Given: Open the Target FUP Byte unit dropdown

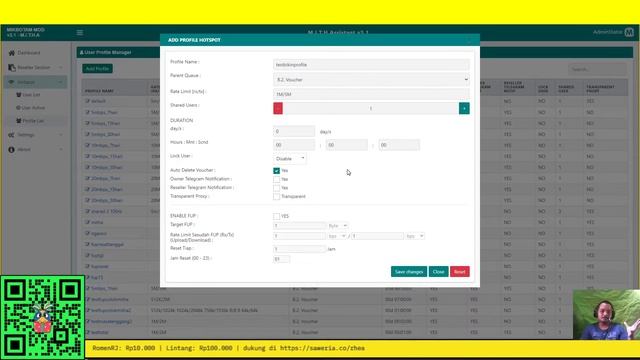Looking at the screenshot, I should coord(338,226).
